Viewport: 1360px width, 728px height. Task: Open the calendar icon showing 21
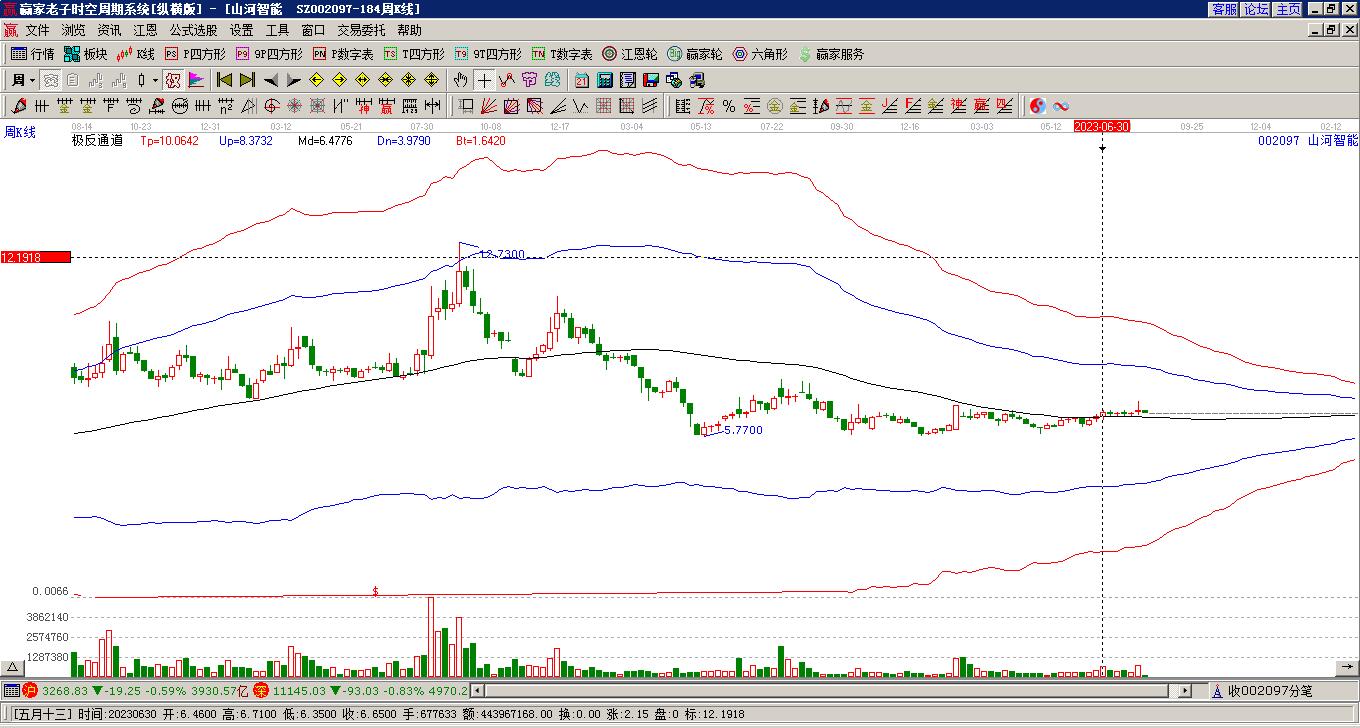click(x=582, y=80)
